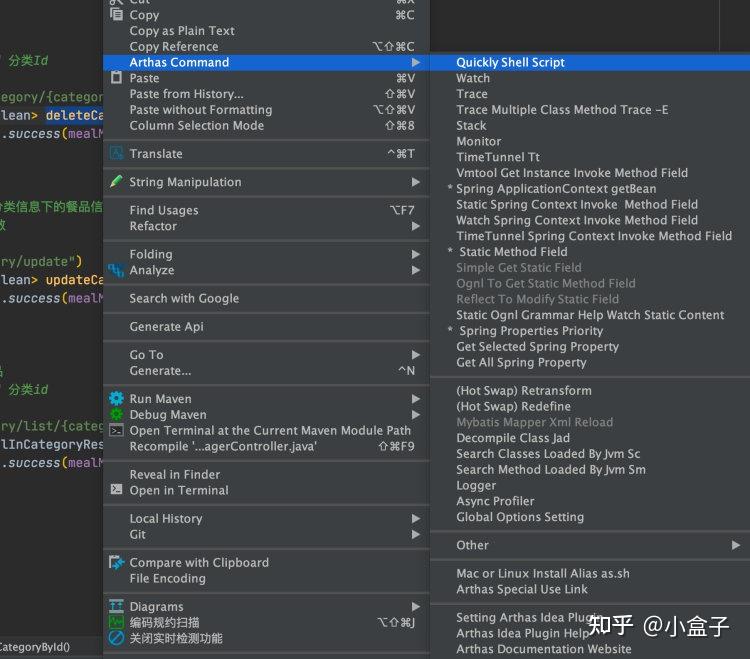Image resolution: width=750 pixels, height=659 pixels.
Task: Expand the Run Maven submenu arrow
Action: coord(416,398)
